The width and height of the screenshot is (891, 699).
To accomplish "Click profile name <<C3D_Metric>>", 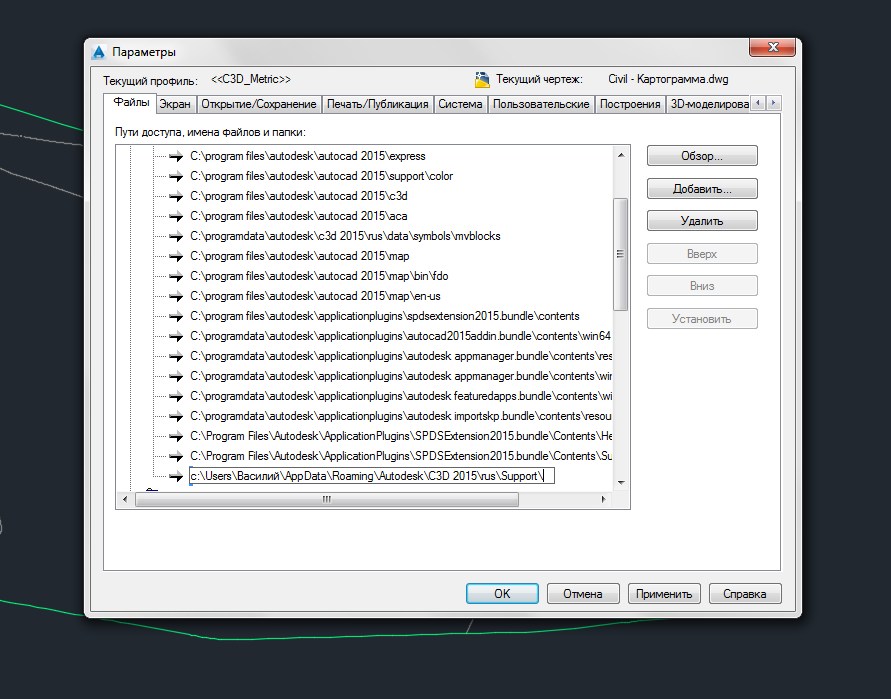I will [x=251, y=79].
